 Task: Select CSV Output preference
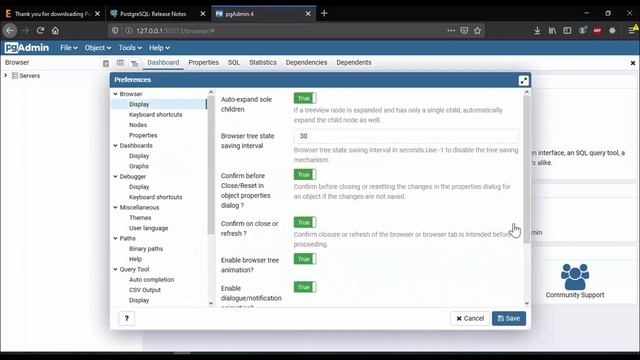[145, 290]
